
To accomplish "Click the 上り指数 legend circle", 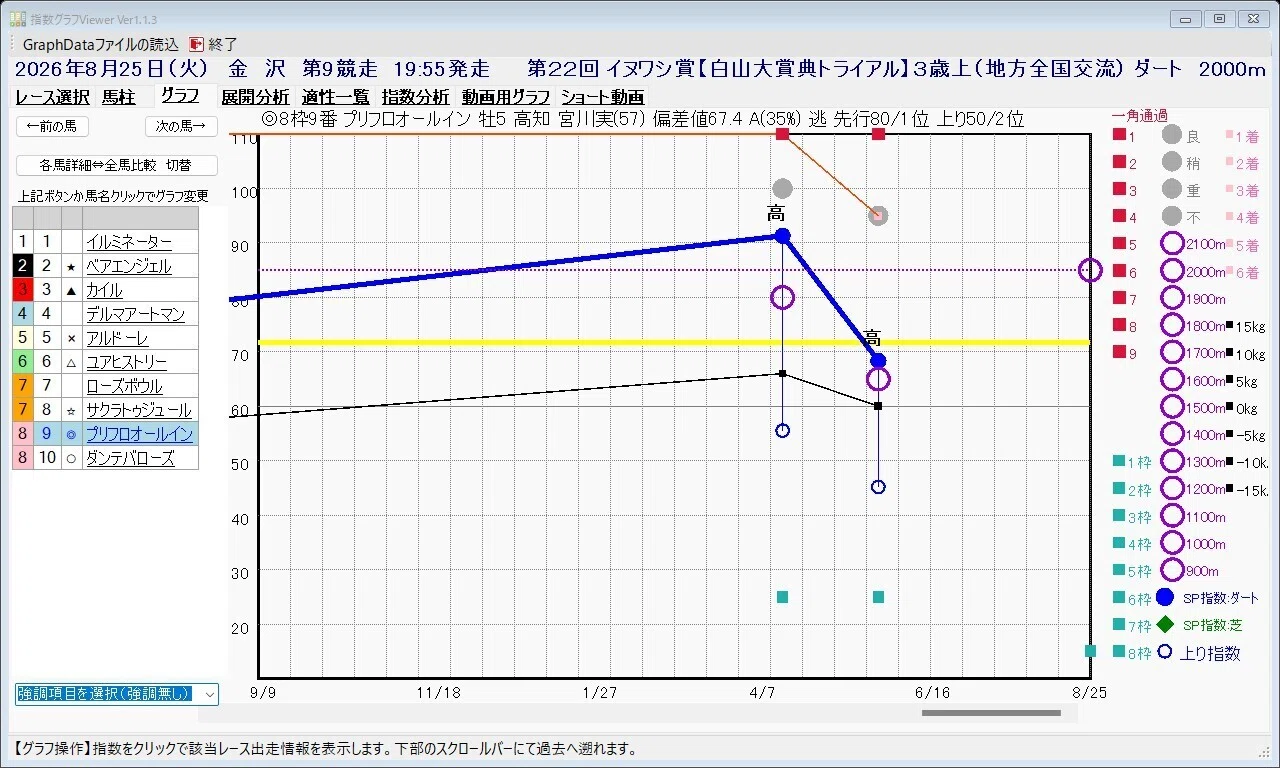I will [x=1165, y=652].
